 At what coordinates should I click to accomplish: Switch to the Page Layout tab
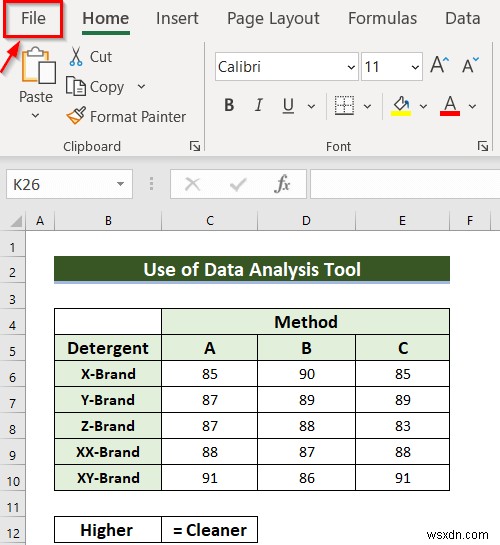[273, 18]
